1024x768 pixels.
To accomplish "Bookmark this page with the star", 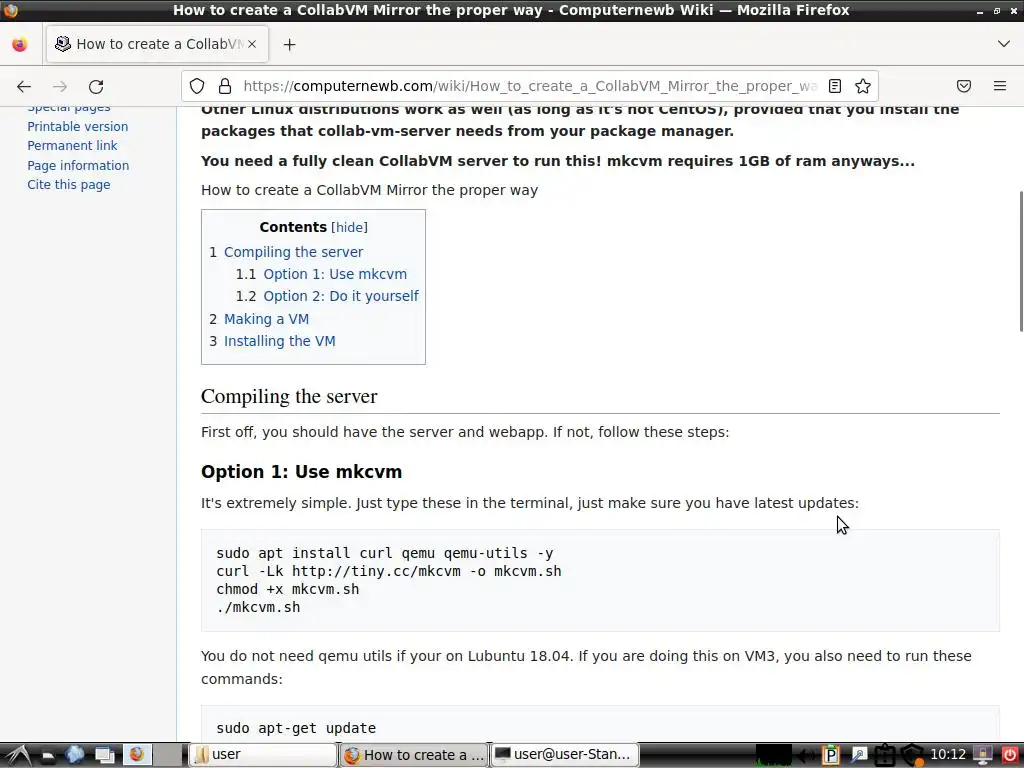I will point(863,86).
